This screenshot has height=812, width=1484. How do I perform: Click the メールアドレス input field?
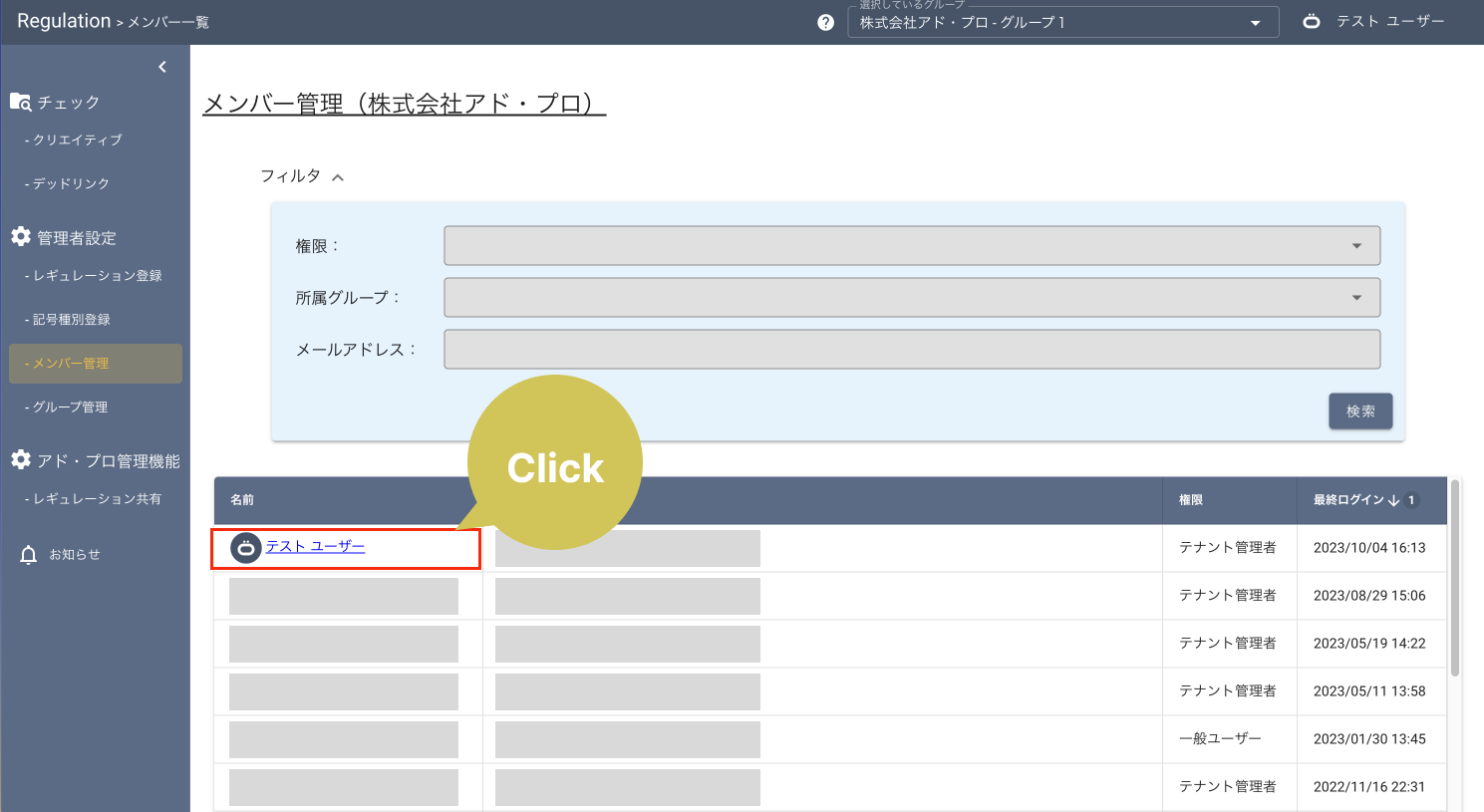point(912,349)
